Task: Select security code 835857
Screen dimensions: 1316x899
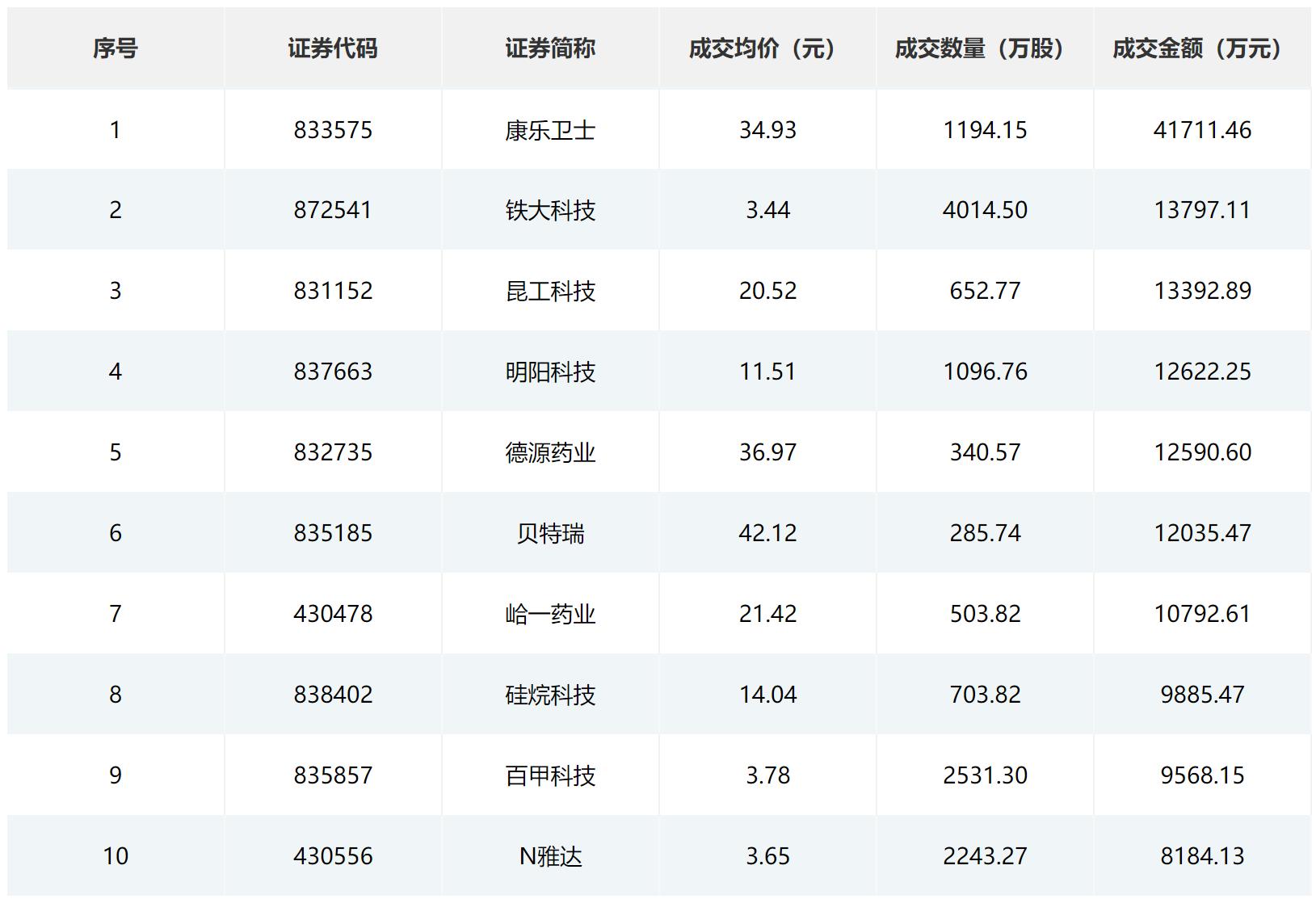Action: tap(333, 775)
